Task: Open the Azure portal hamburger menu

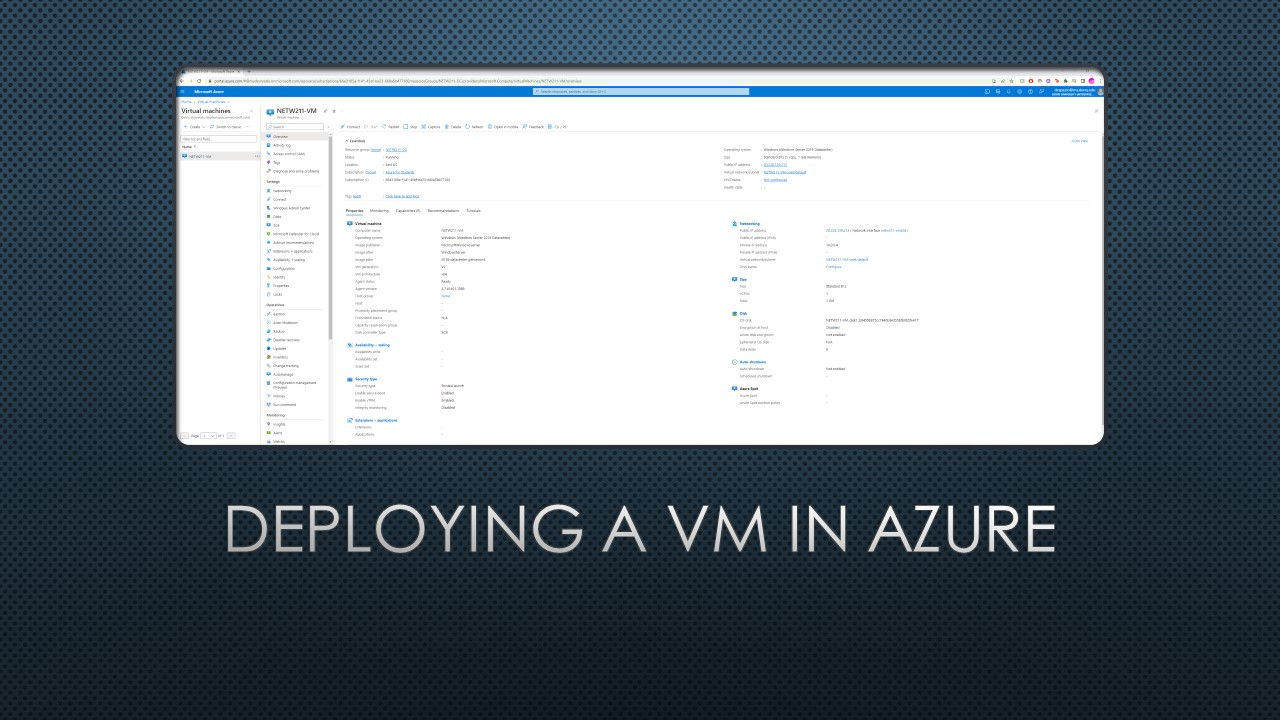Action: [x=183, y=91]
